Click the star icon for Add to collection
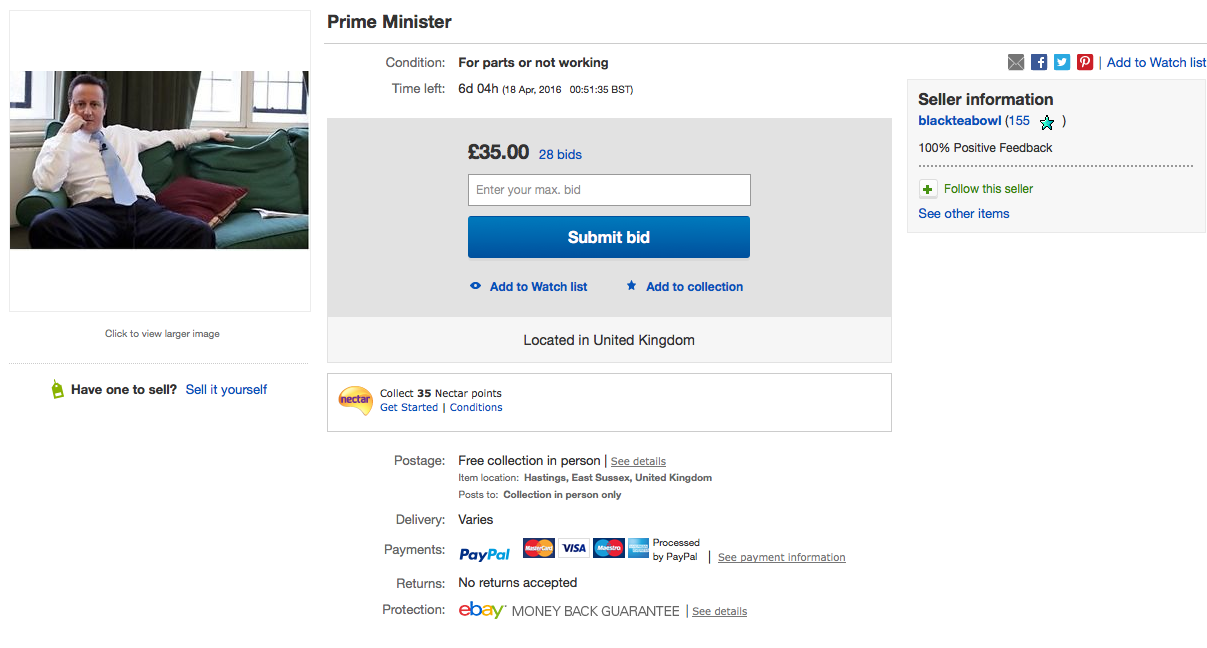The image size is (1207, 648). pyautogui.click(x=631, y=286)
